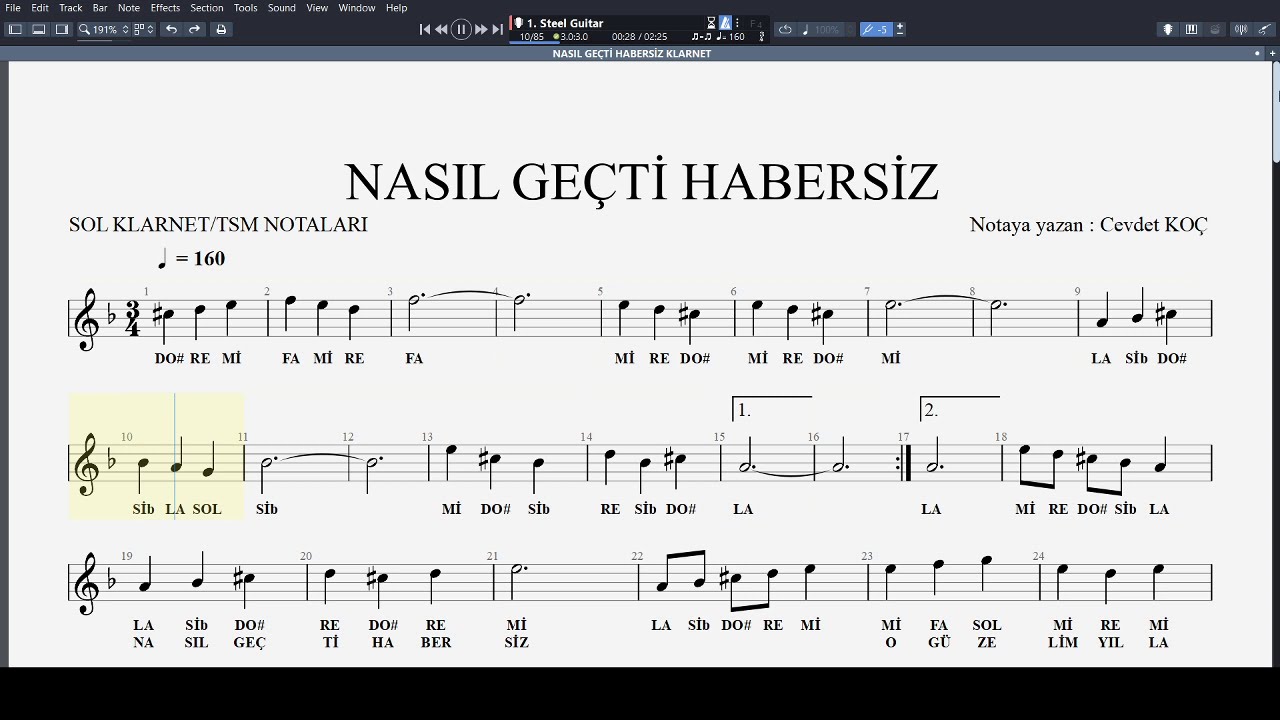Click the zoom magnifier icon

[85, 29]
